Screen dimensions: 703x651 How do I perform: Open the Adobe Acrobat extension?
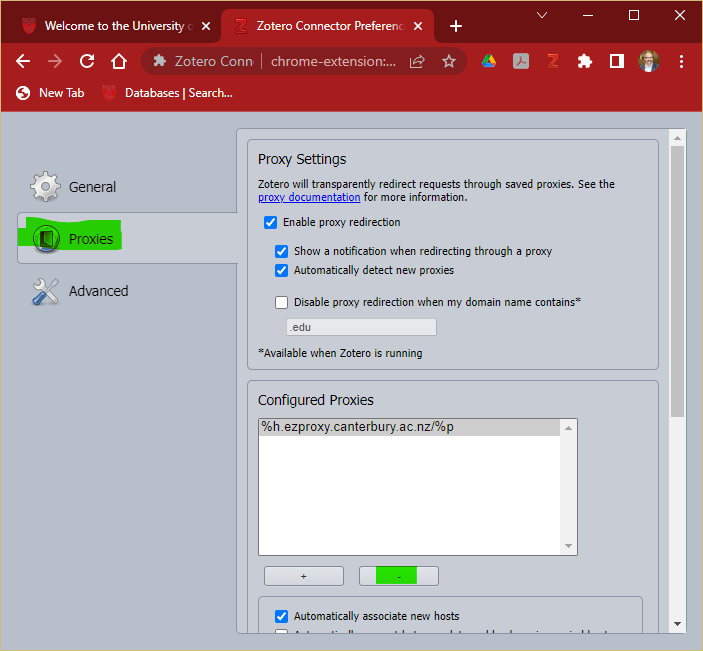pos(521,61)
